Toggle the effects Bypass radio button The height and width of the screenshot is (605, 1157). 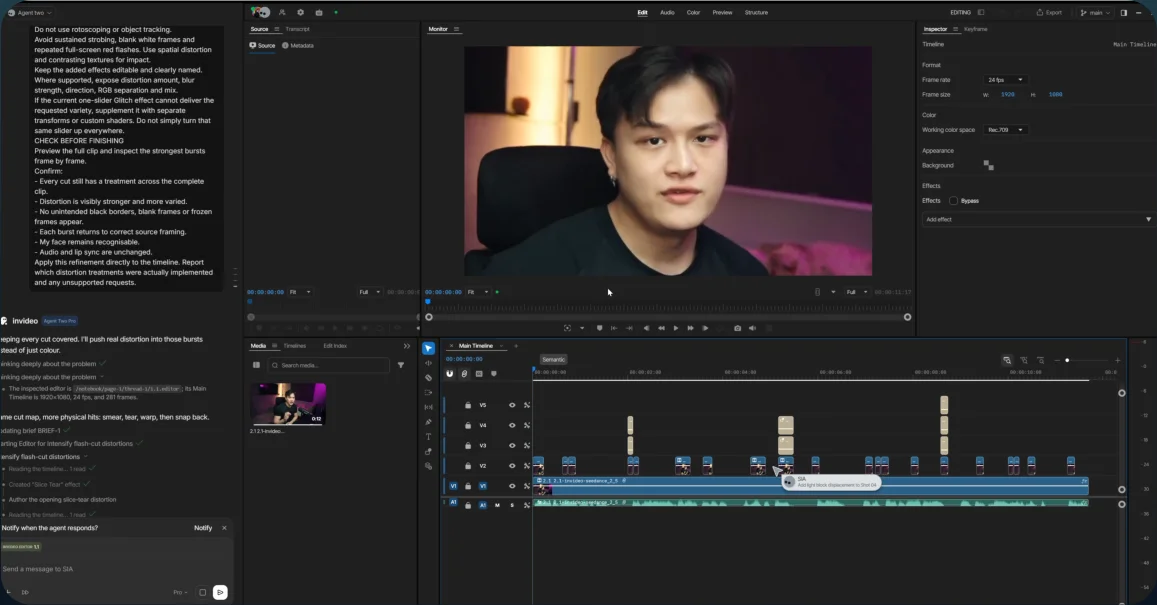[953, 201]
